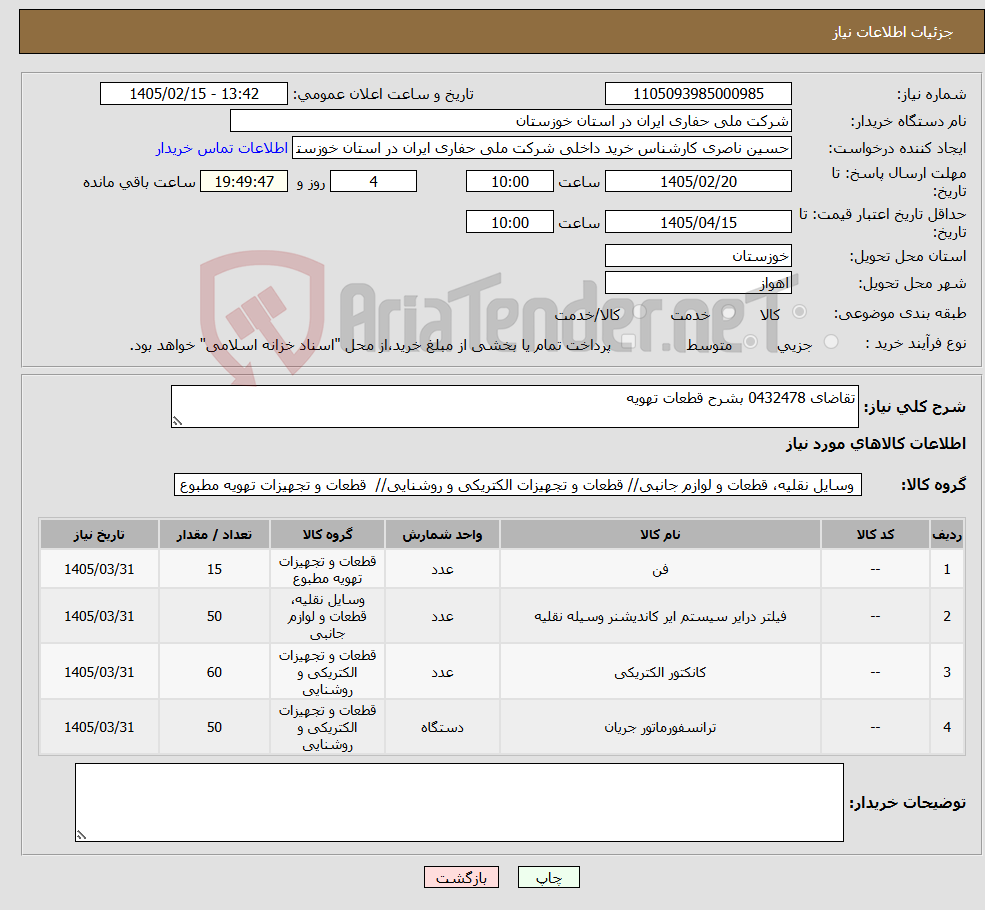Click response deadline time field 10:00

click(509, 182)
